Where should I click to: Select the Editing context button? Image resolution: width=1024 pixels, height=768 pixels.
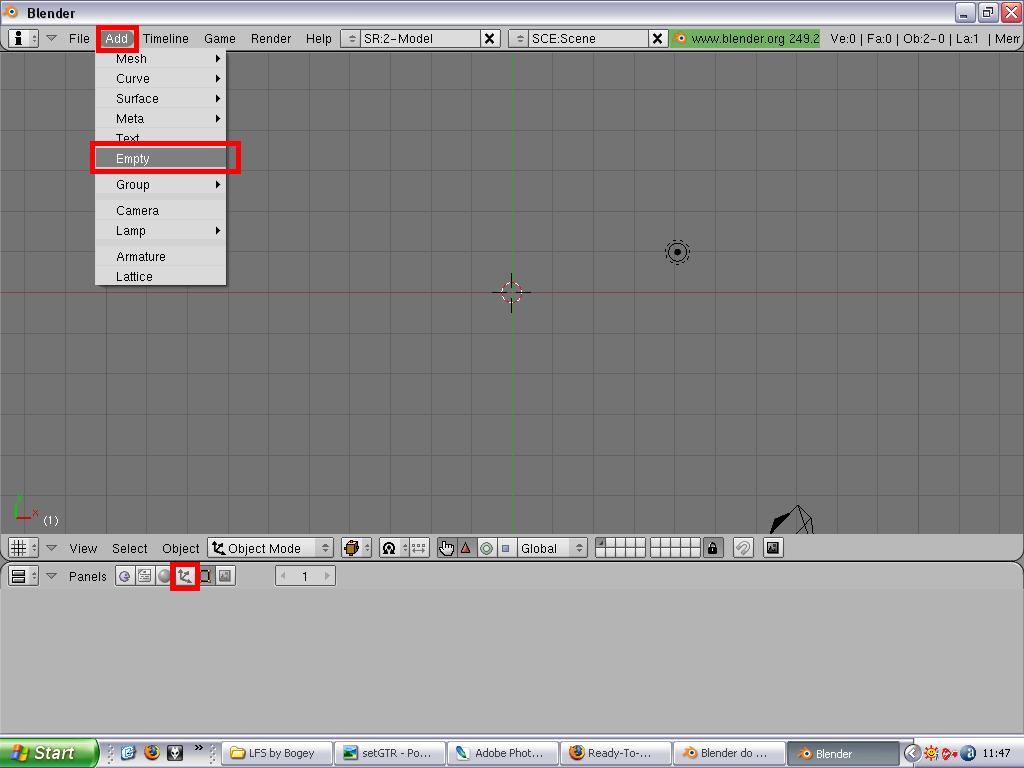(x=206, y=576)
